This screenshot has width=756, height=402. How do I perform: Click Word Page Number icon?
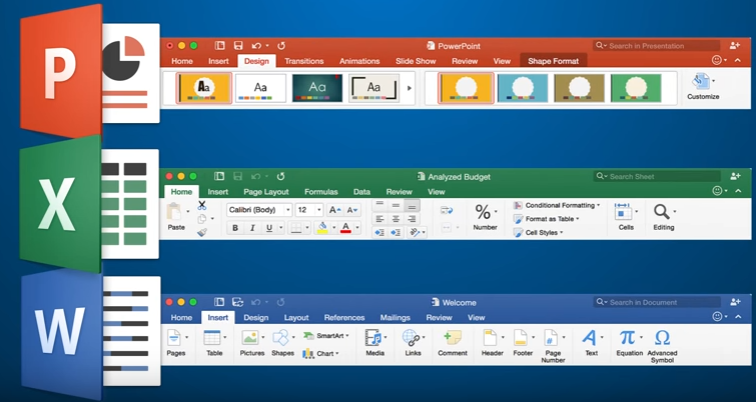point(551,338)
